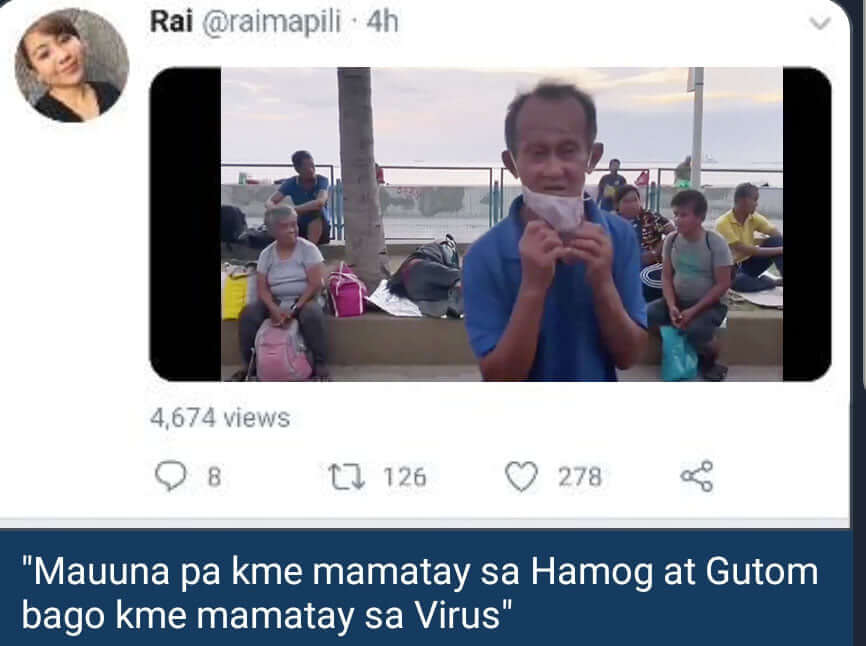Open the tweet's 4h timestamp
This screenshot has height=646, width=866.
coord(382,22)
